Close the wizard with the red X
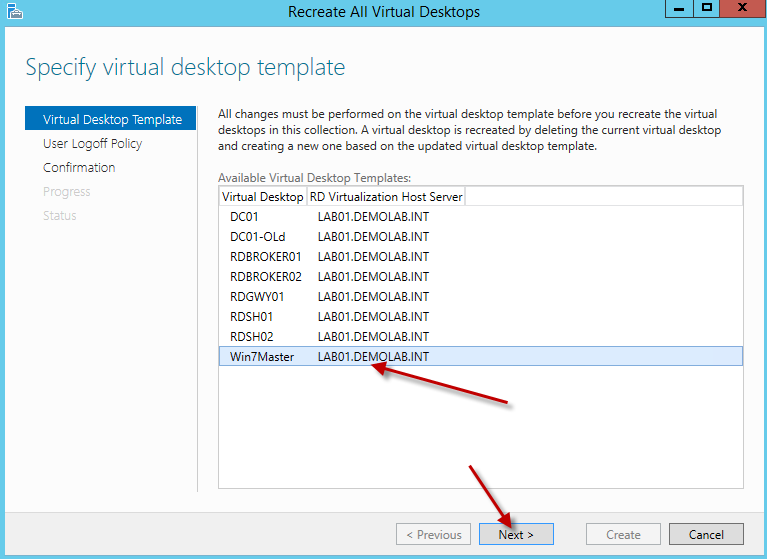 tap(741, 9)
